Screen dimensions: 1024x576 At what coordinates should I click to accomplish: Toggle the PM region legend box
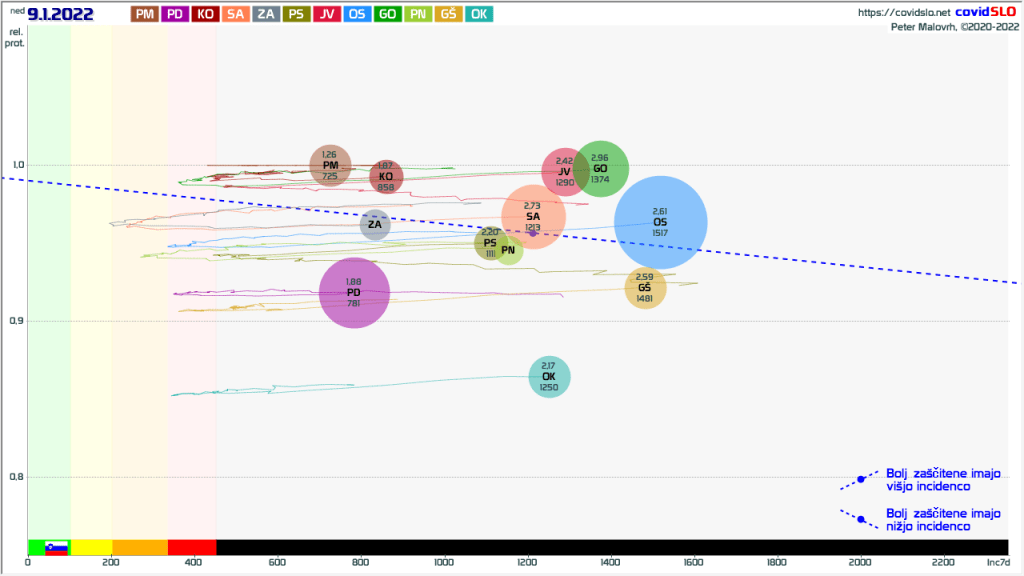point(145,14)
